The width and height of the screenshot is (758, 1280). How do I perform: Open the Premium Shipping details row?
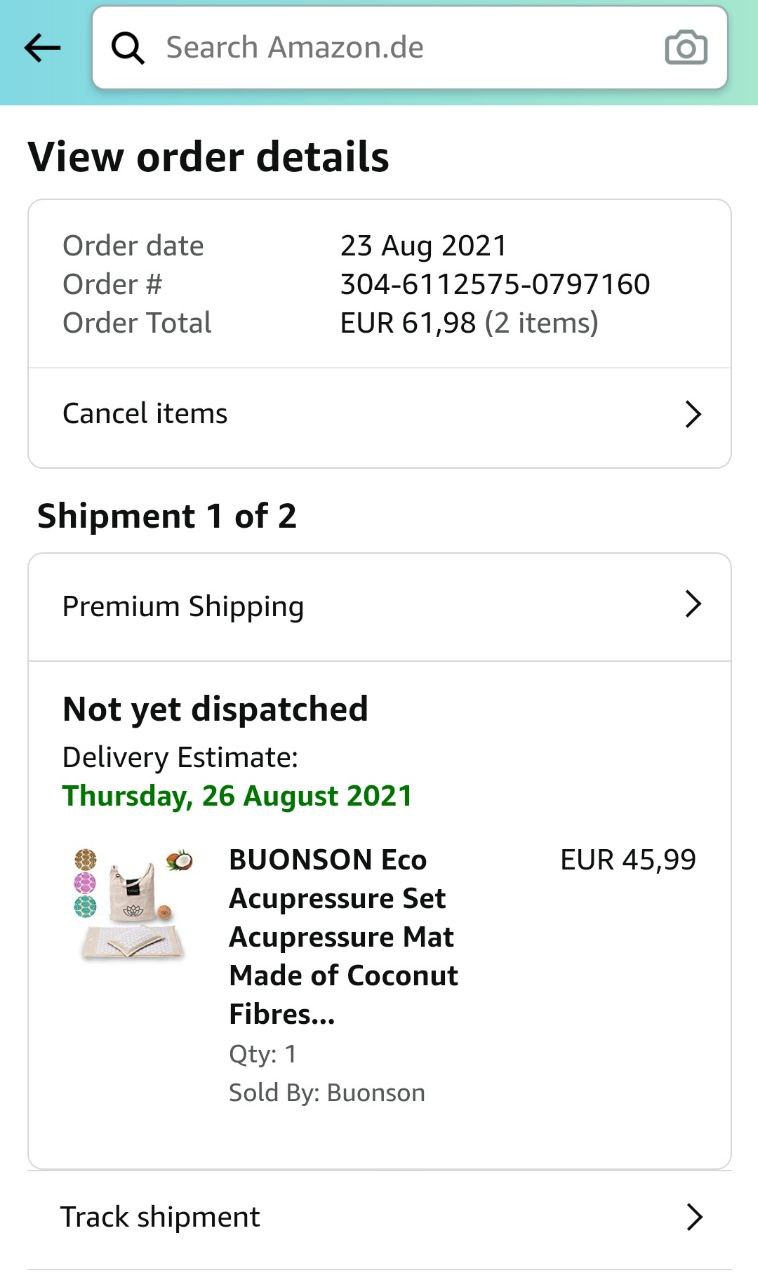pos(184,606)
